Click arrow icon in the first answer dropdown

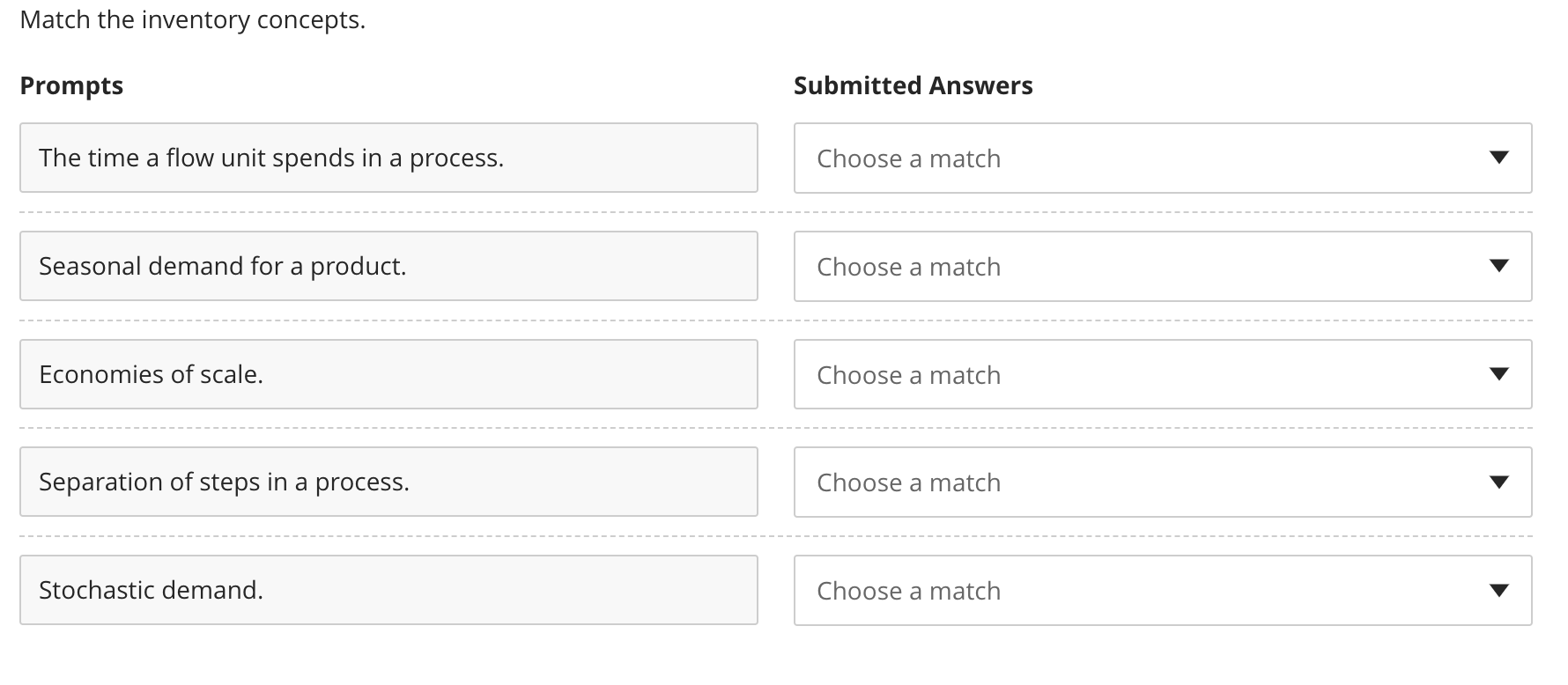tap(1498, 158)
